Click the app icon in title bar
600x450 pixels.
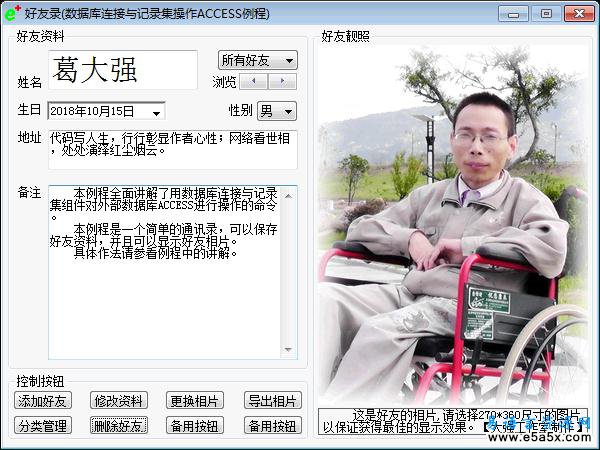12,13
